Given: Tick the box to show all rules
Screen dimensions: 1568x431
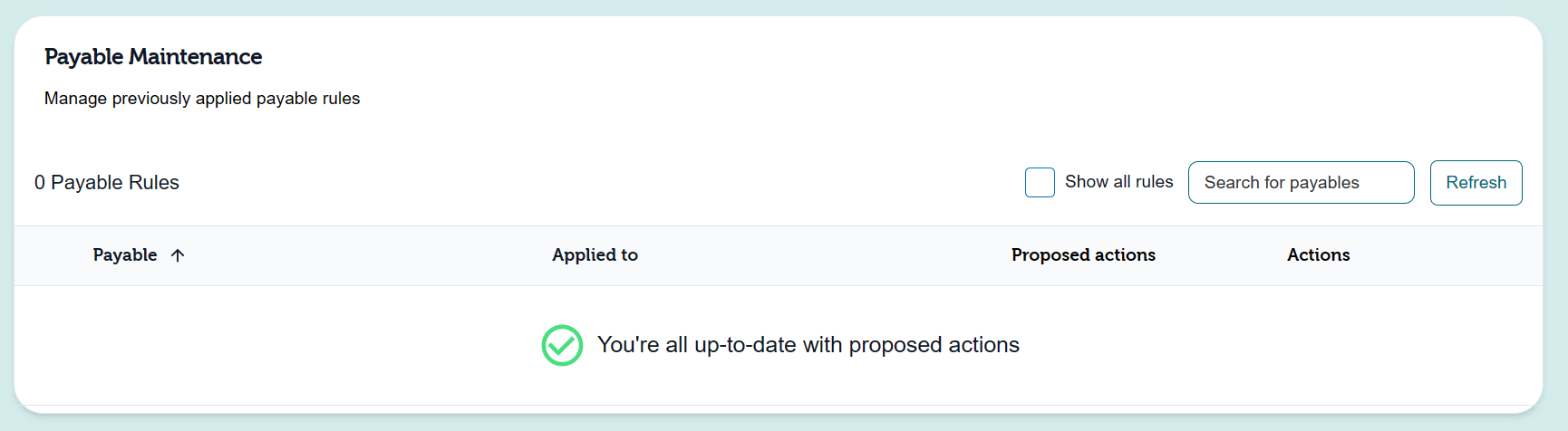Looking at the screenshot, I should coord(1040,182).
